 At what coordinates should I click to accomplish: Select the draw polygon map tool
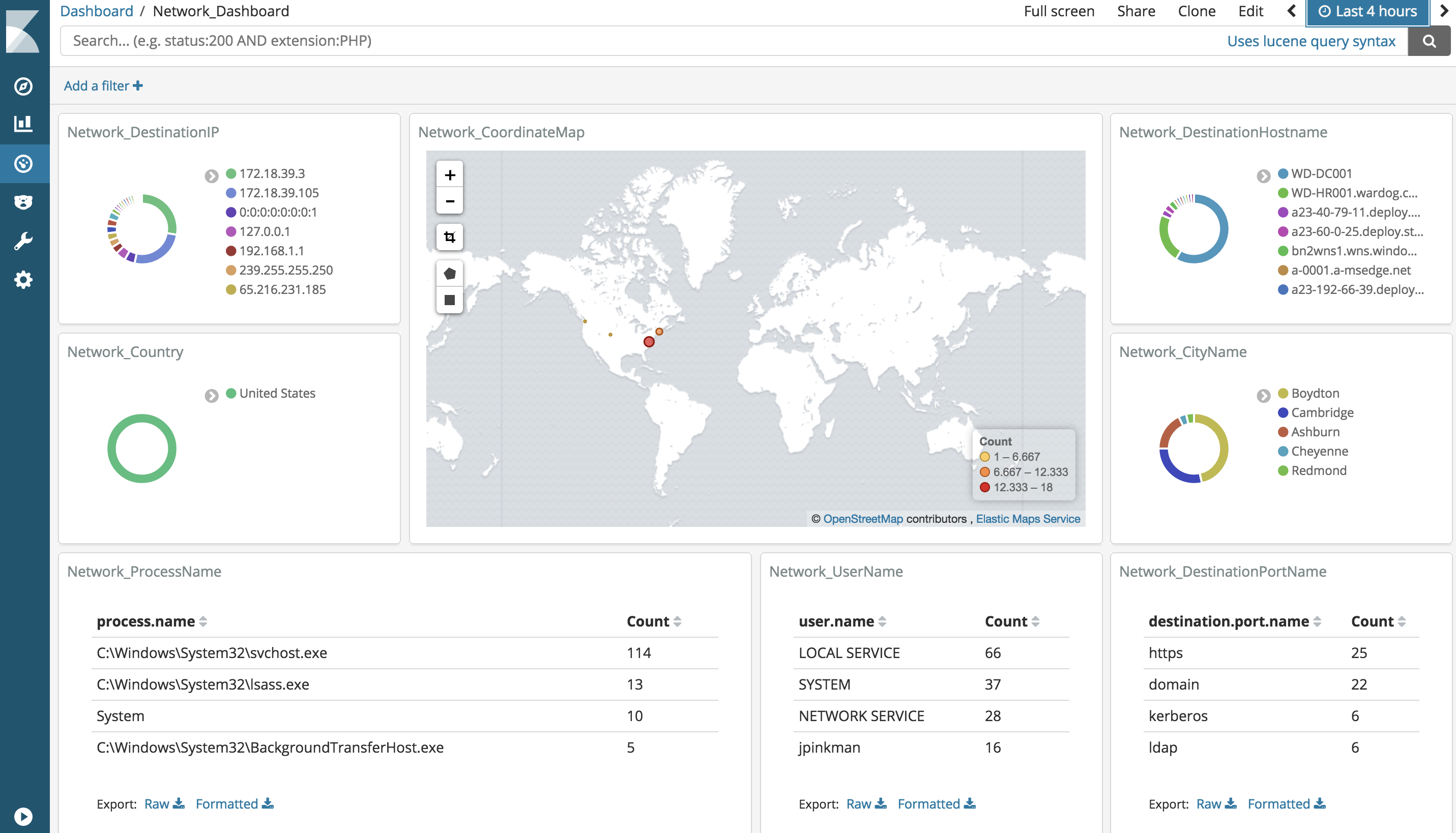click(x=450, y=274)
